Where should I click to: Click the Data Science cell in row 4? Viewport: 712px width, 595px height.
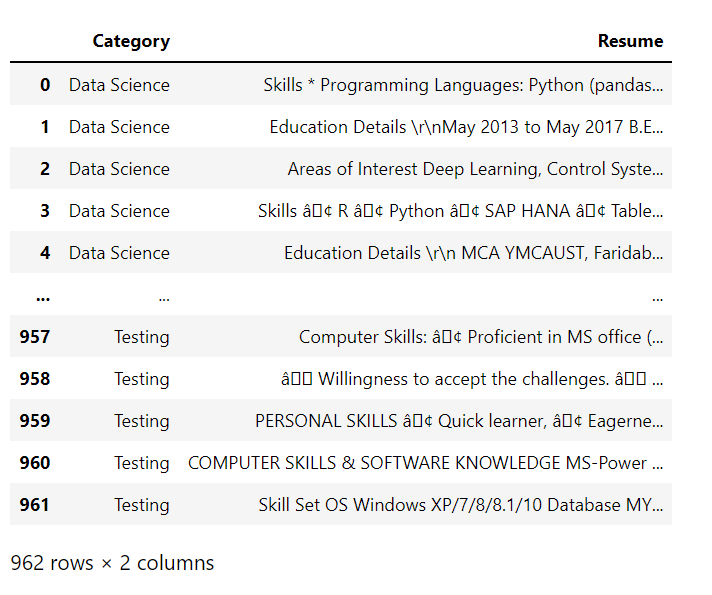coord(119,253)
